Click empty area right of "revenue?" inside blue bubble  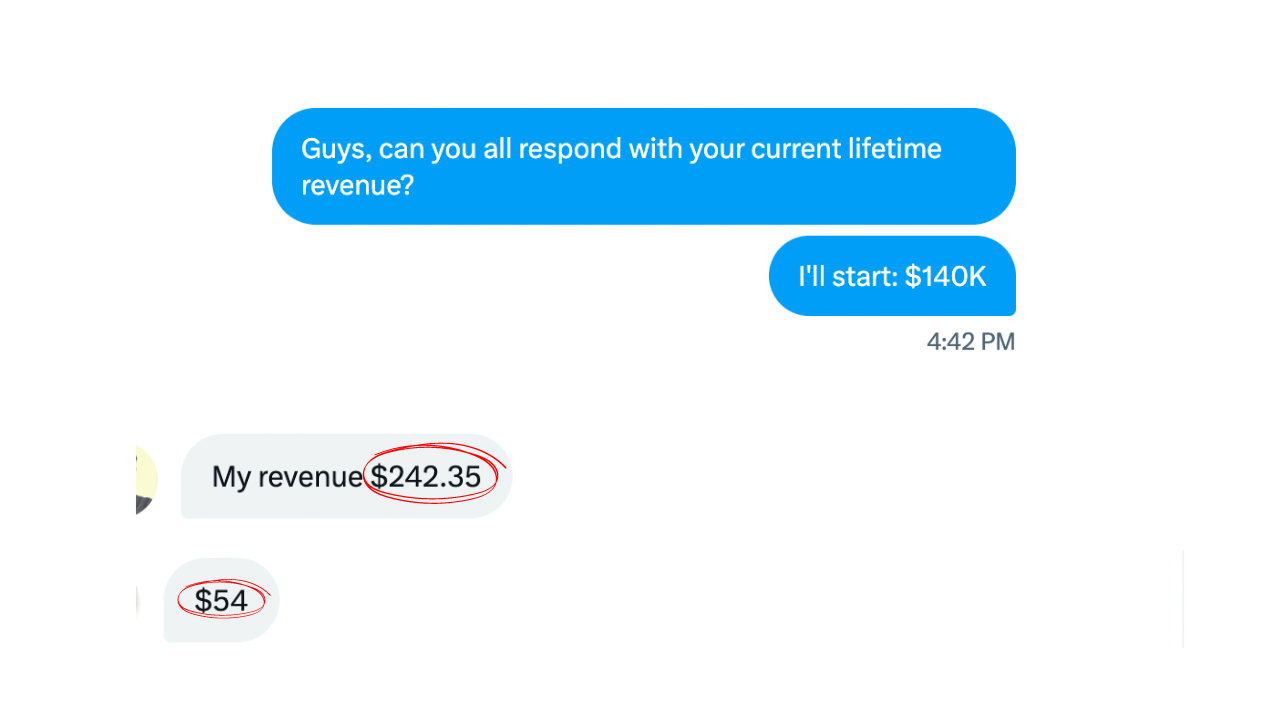[x=700, y=187]
